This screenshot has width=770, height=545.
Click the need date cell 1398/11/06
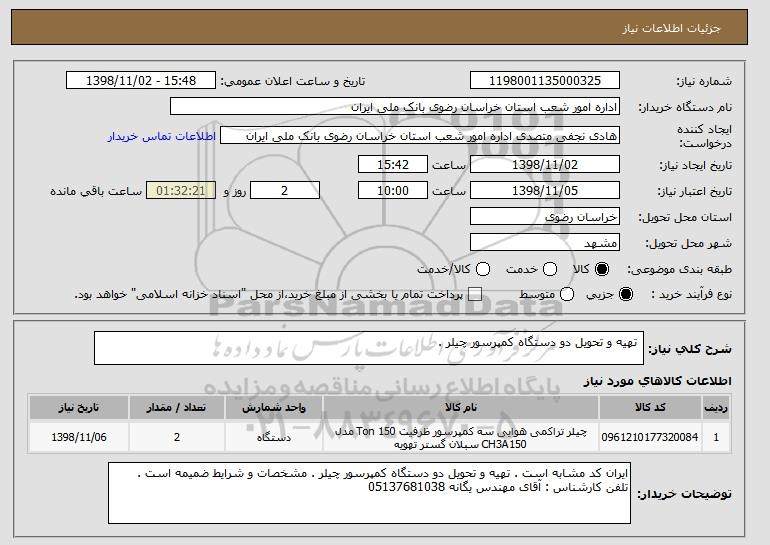[x=79, y=437]
